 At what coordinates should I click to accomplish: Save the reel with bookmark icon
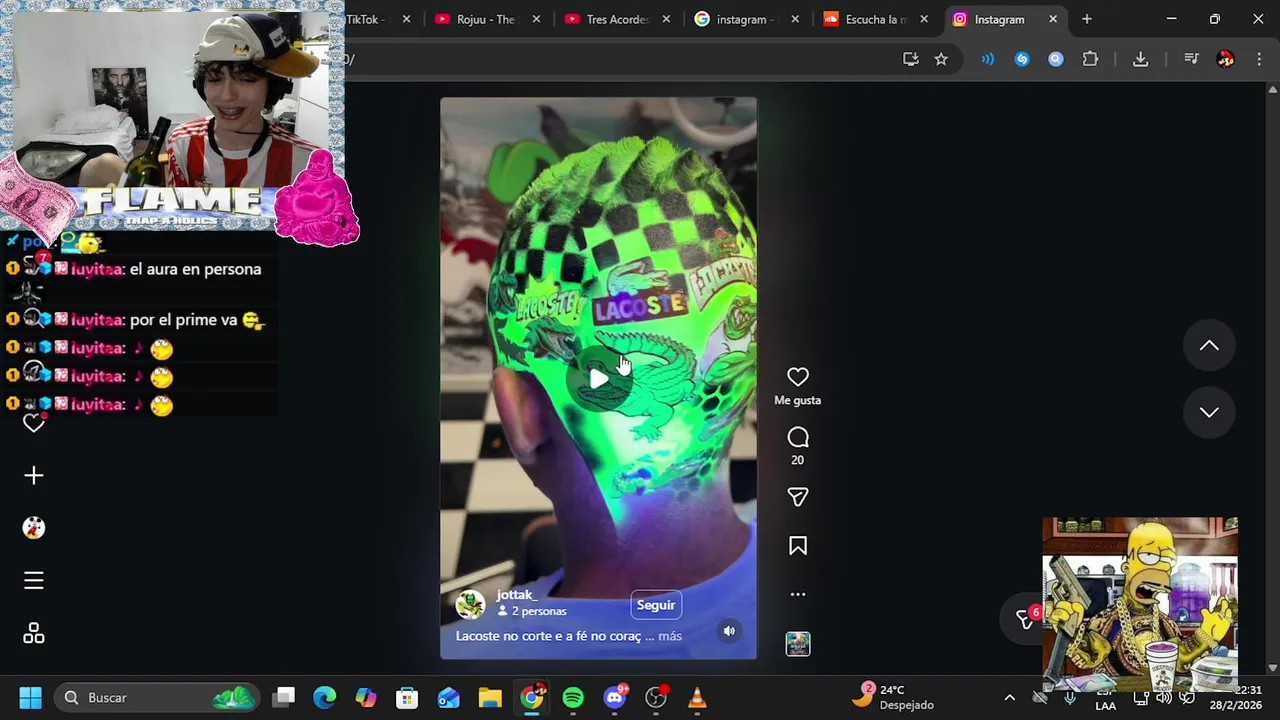coord(797,546)
